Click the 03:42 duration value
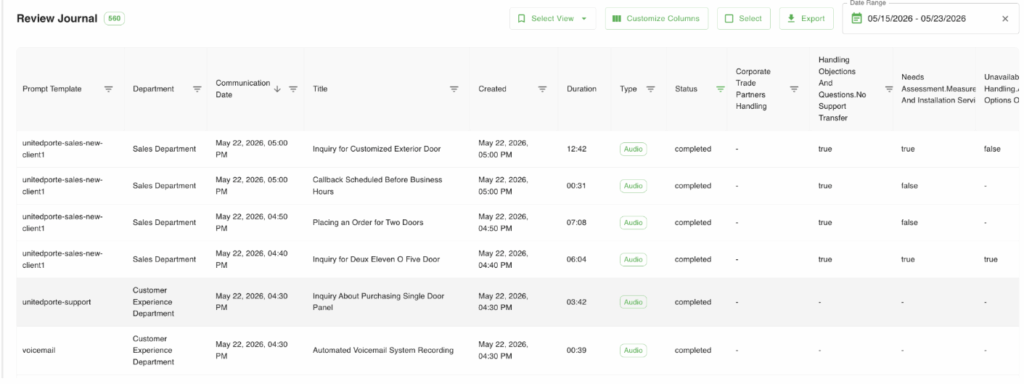The height and width of the screenshot is (384, 1024). click(576, 302)
